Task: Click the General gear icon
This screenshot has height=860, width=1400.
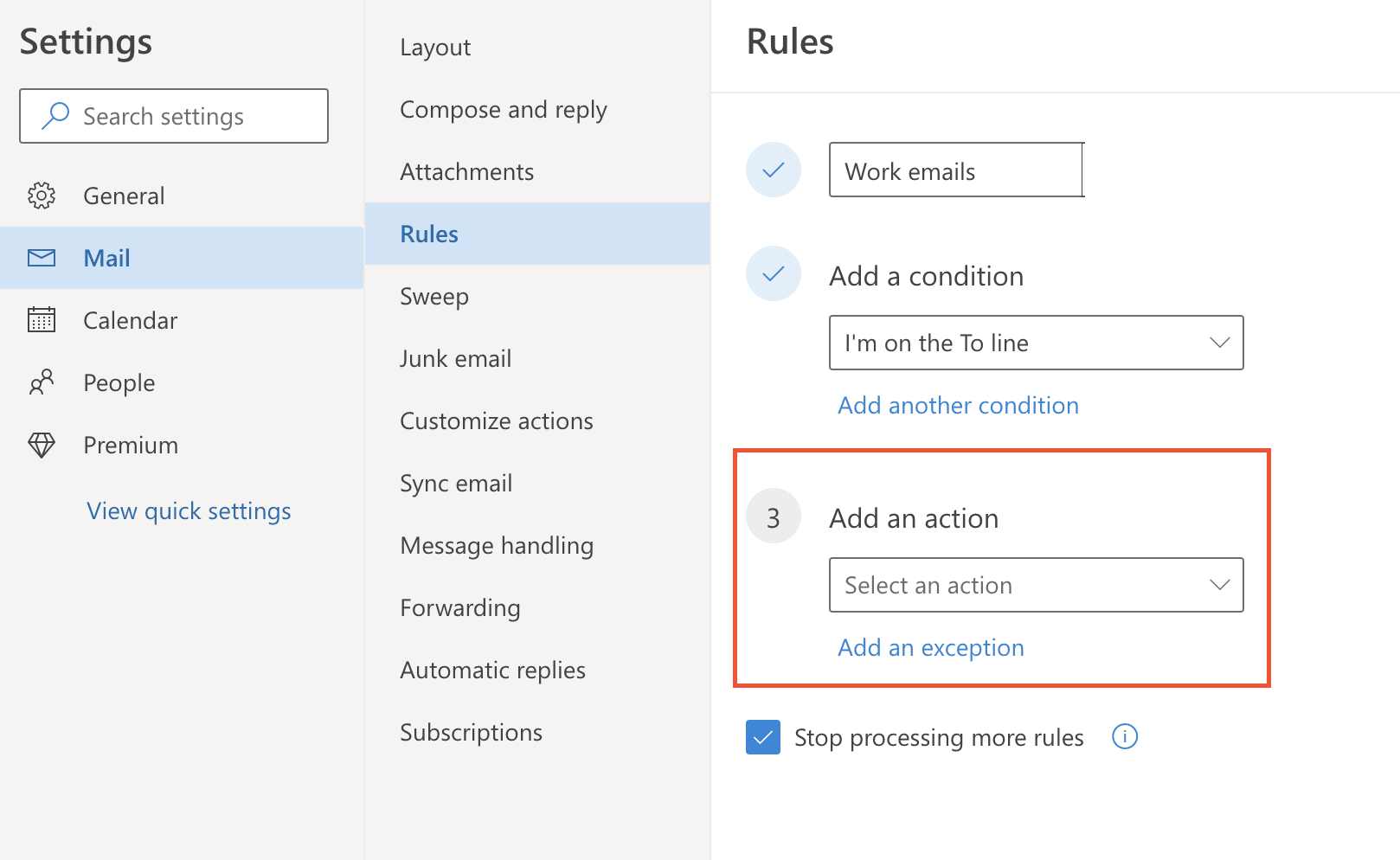Action: (42, 196)
